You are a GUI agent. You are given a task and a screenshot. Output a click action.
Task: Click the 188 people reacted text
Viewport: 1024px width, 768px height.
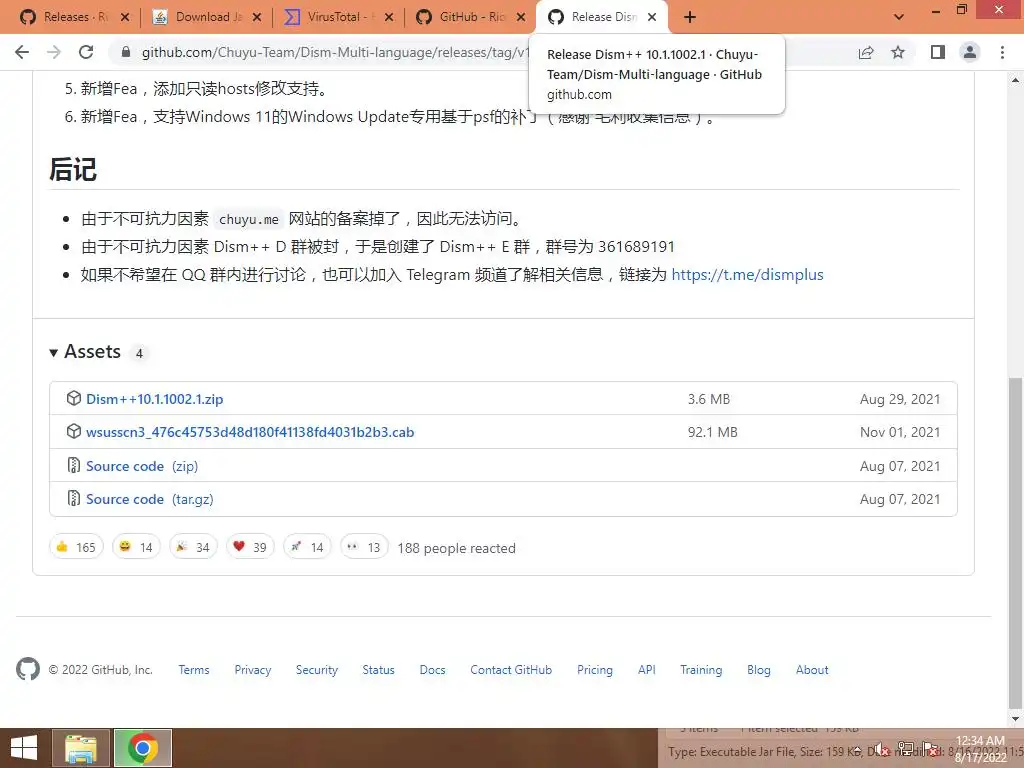pos(456,549)
